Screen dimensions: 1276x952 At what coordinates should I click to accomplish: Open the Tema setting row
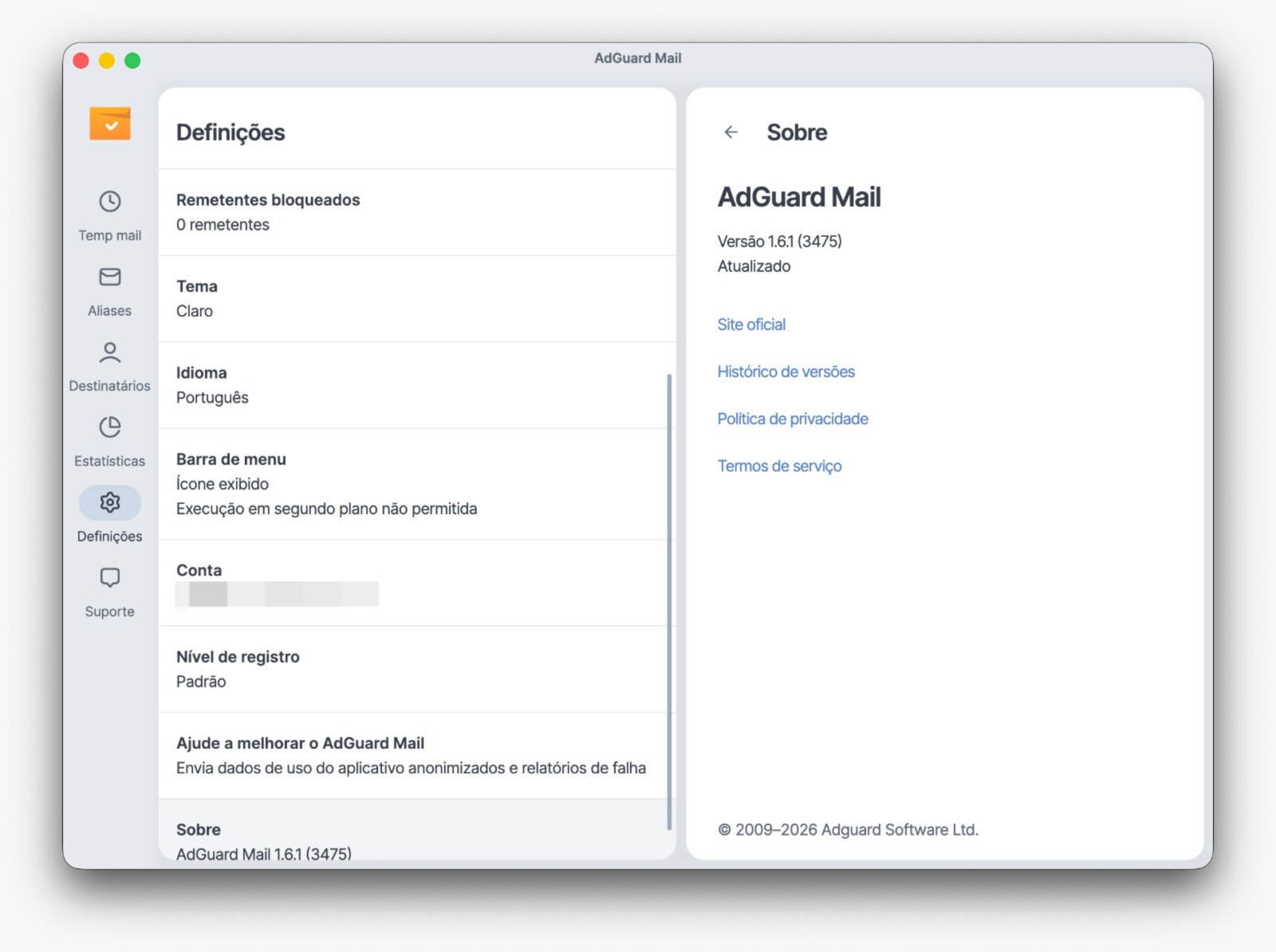click(x=417, y=299)
